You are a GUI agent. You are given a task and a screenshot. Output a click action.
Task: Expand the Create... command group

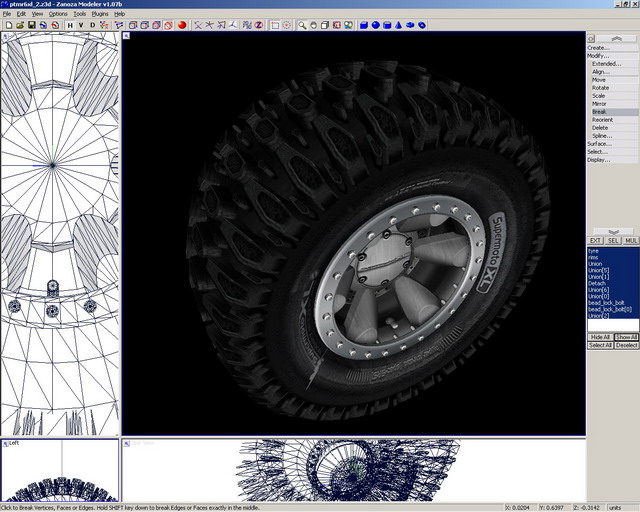click(598, 47)
